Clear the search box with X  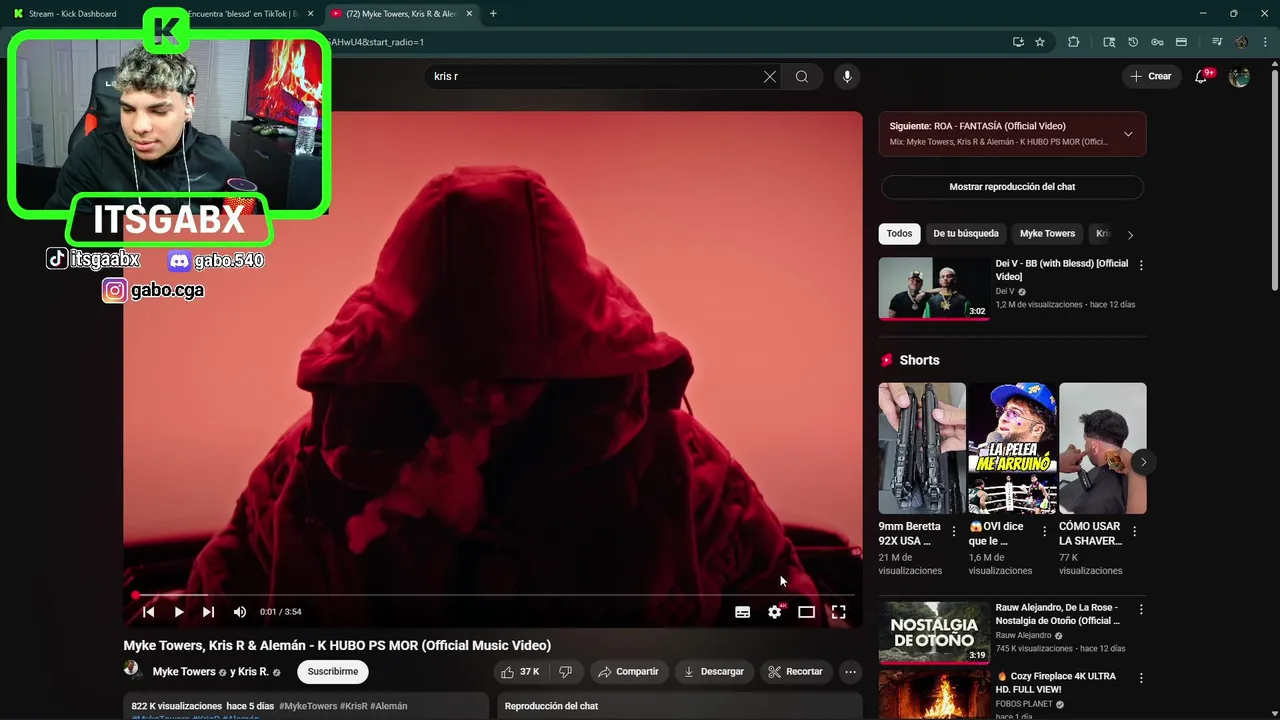click(x=770, y=77)
